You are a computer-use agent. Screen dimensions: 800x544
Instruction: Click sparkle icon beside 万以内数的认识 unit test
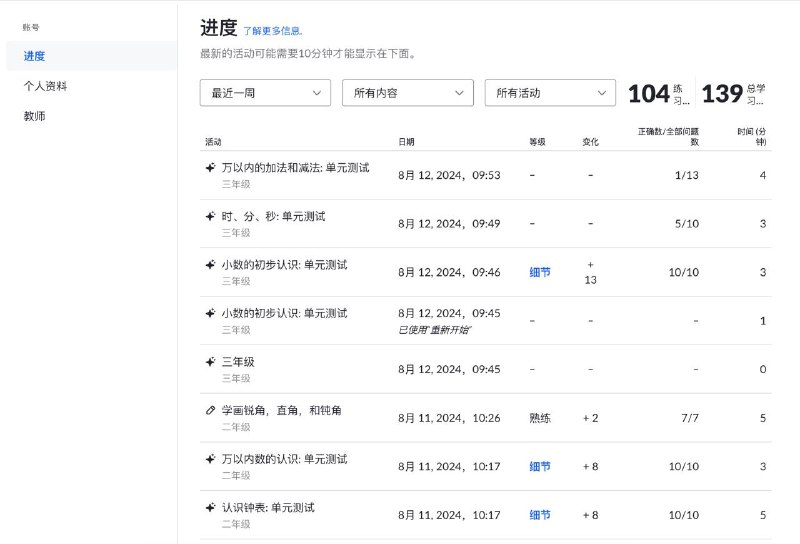tap(210, 459)
